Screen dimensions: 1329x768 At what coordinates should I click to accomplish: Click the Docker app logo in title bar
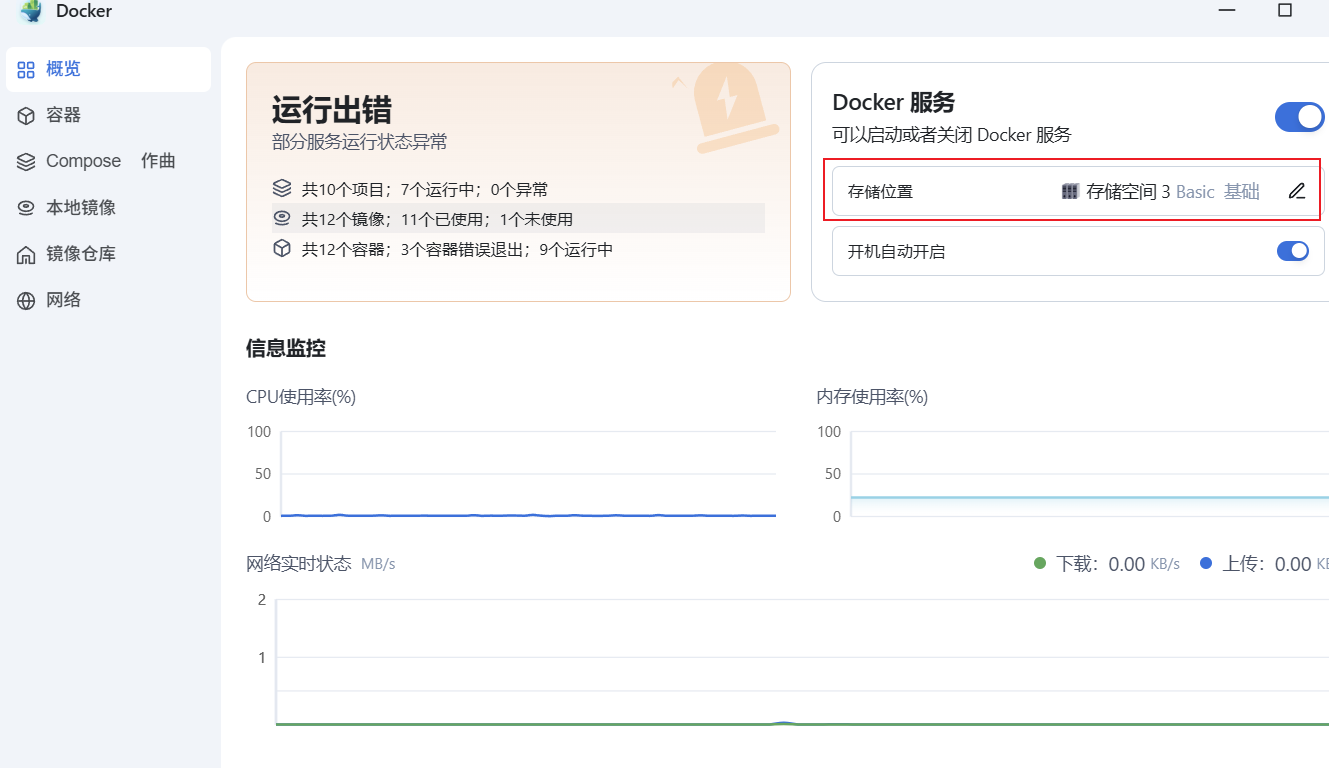[x=31, y=11]
